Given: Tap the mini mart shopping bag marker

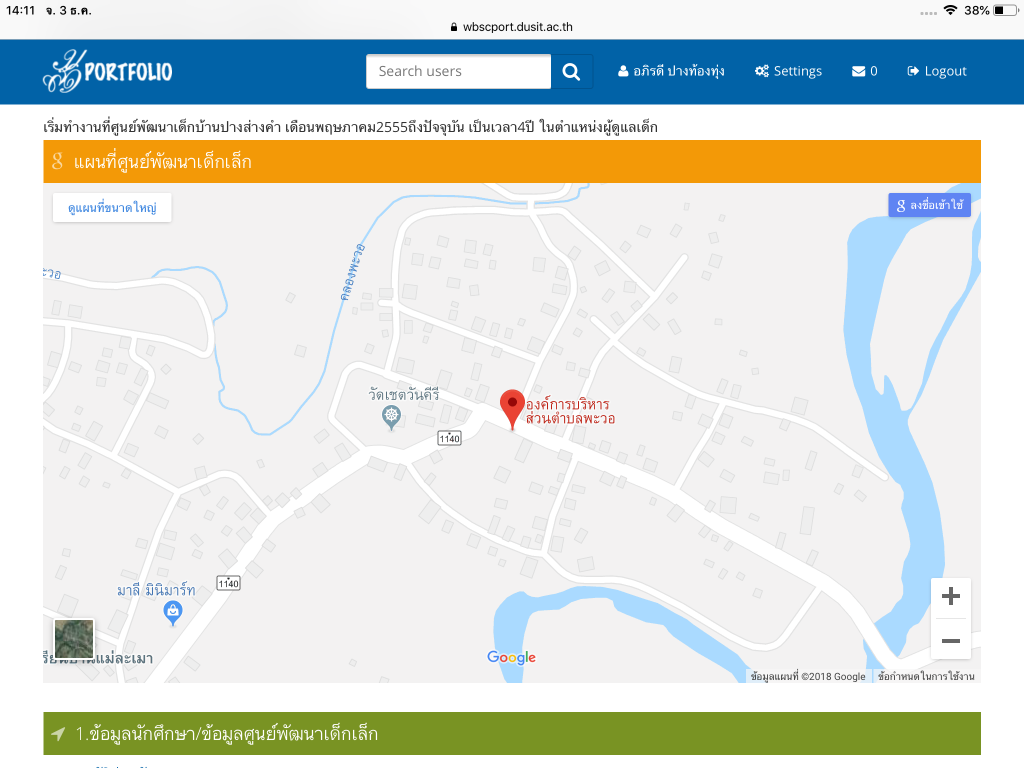Looking at the screenshot, I should (173, 612).
